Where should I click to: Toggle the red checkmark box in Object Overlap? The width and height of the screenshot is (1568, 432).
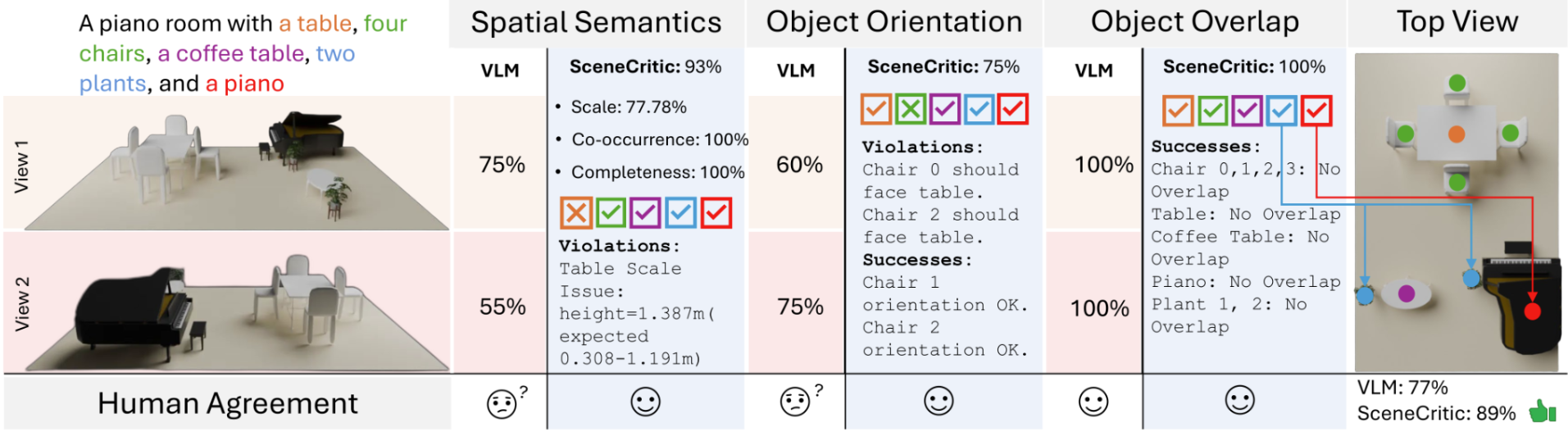1316,111
